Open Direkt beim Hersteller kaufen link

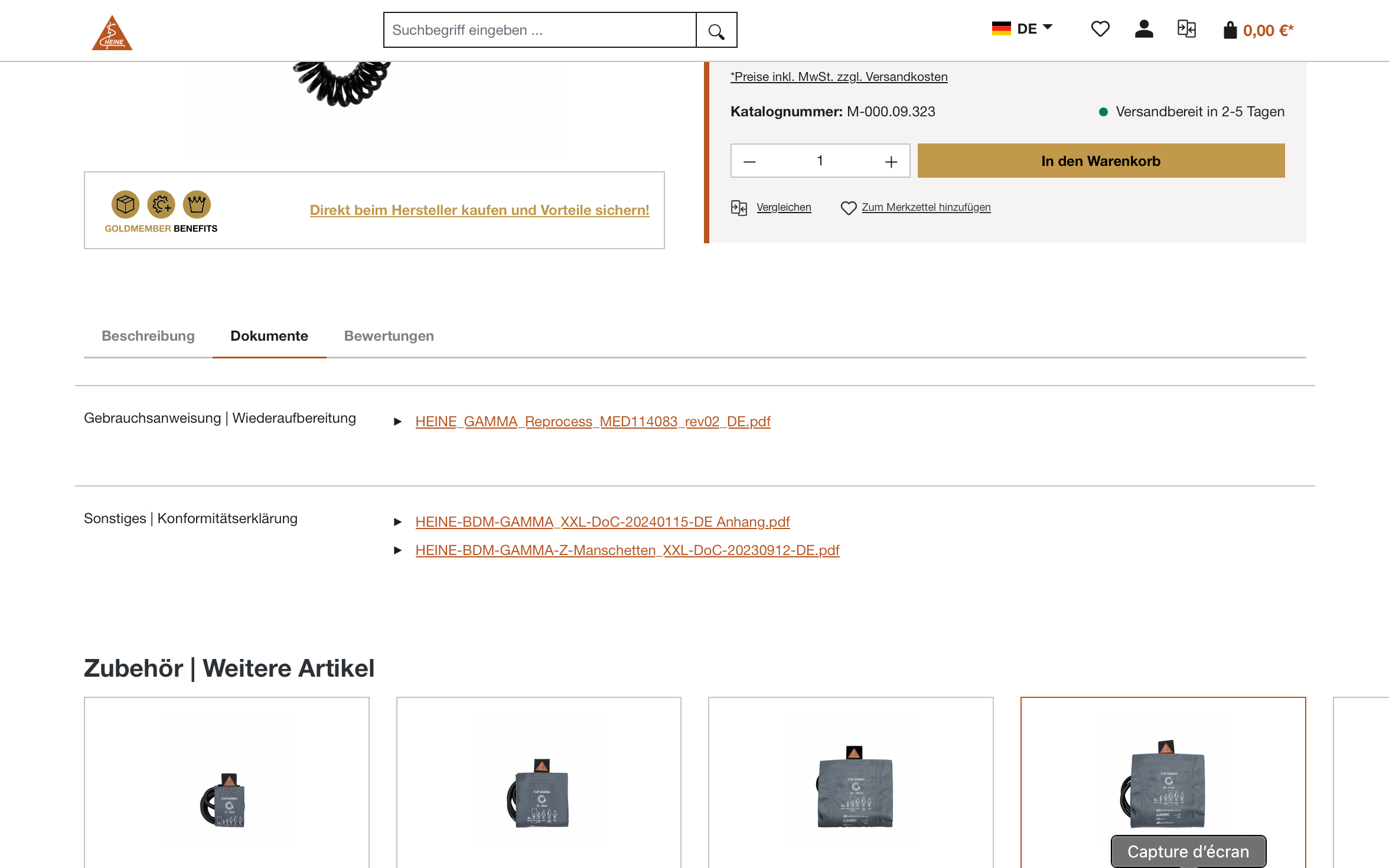[x=480, y=210]
